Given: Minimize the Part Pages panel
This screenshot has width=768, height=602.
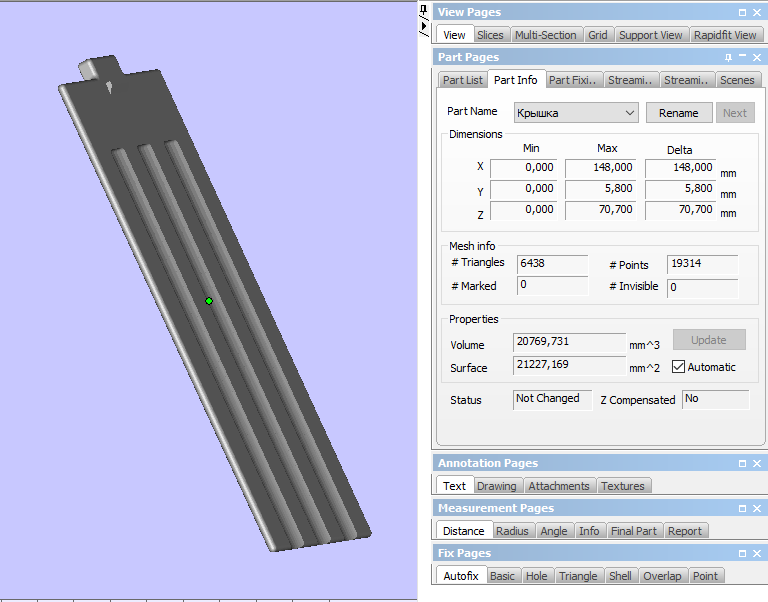Looking at the screenshot, I should pyautogui.click(x=742, y=57).
